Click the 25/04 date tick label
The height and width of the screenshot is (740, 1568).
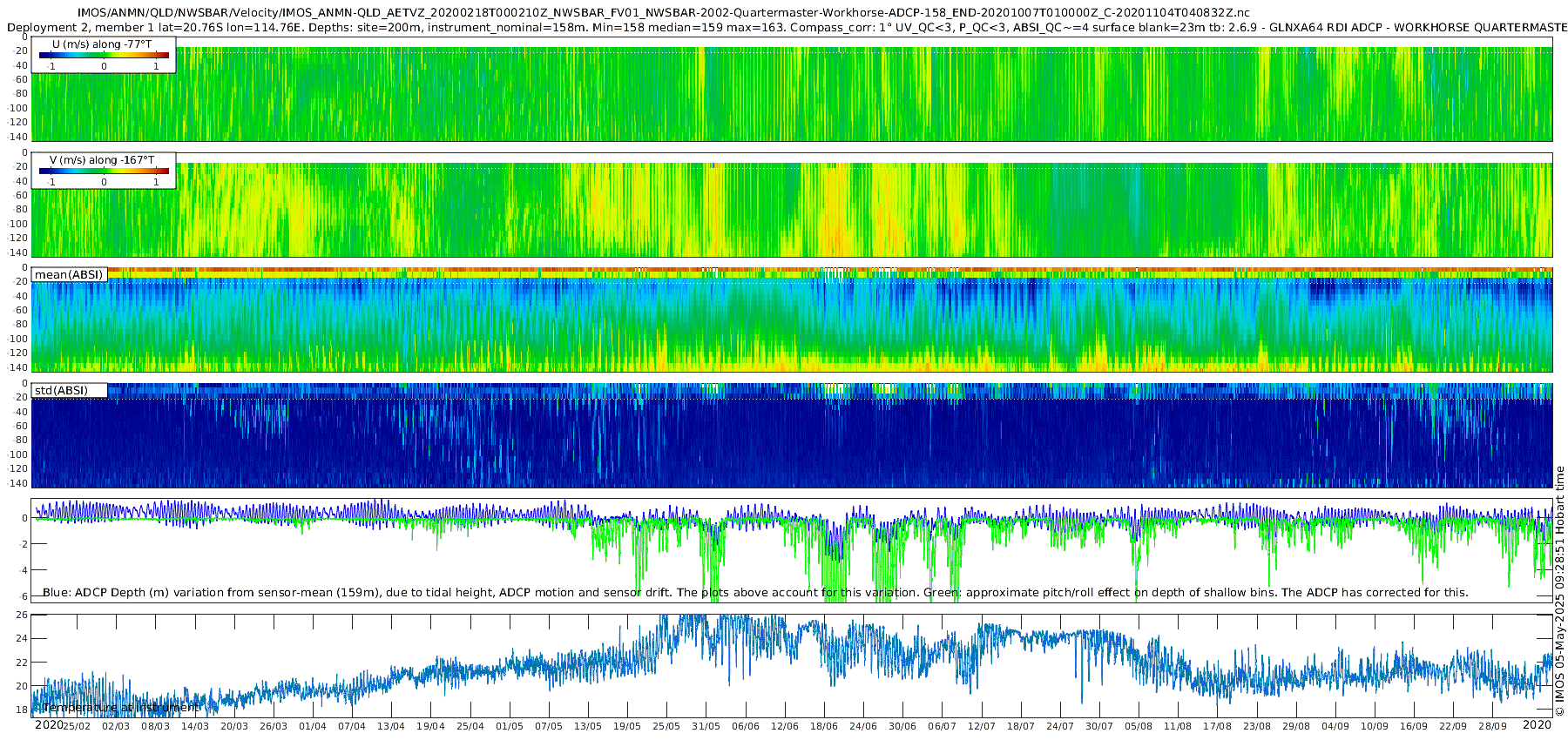(x=470, y=726)
